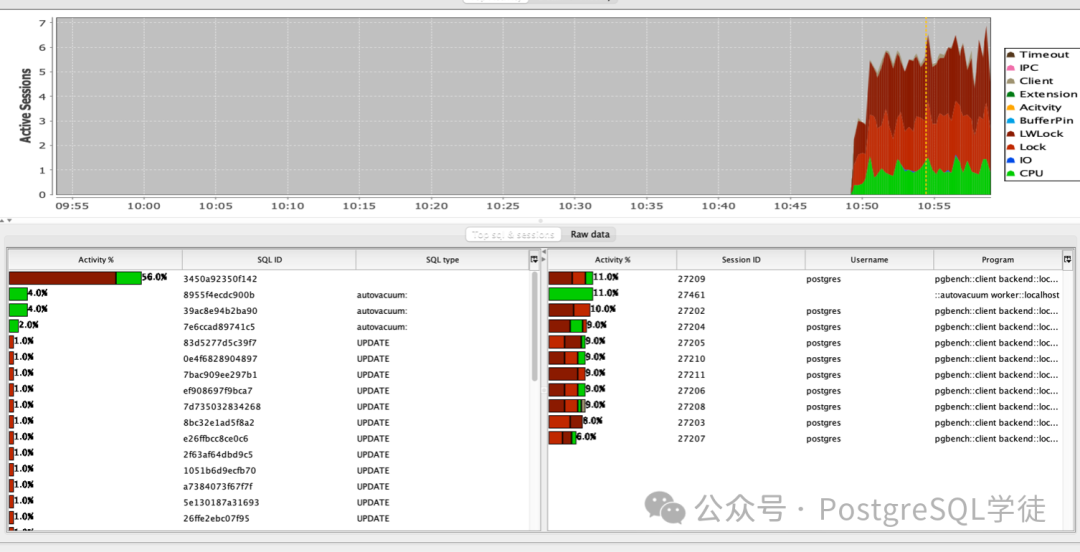
Task: Click LWLock legend color swatch
Action: coord(1010,134)
